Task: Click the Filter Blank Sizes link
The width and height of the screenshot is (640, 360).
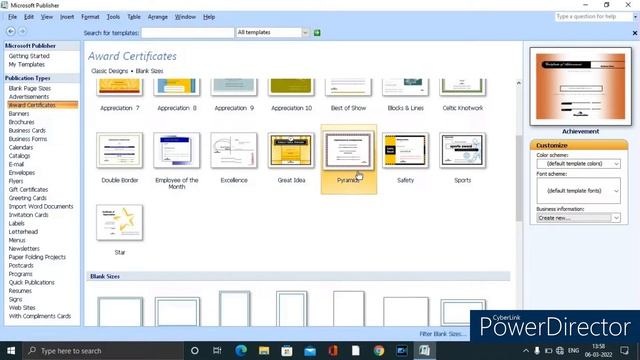Action: (443, 334)
